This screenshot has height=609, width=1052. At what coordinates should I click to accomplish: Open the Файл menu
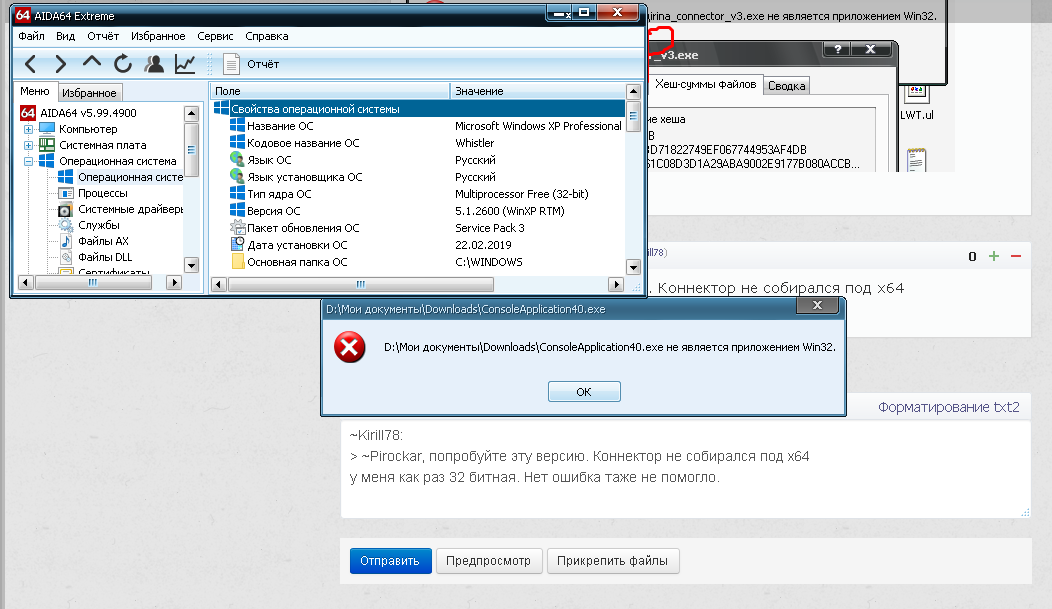tap(32, 36)
